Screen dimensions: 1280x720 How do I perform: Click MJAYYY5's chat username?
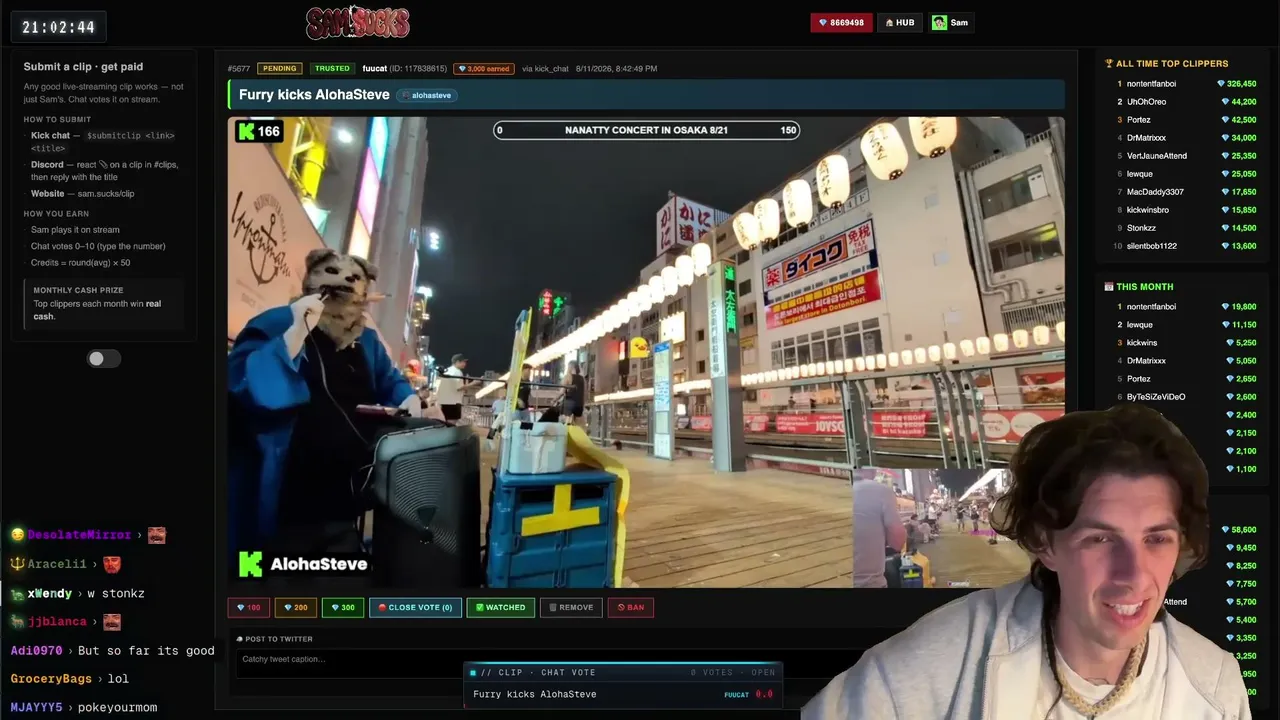click(x=37, y=707)
